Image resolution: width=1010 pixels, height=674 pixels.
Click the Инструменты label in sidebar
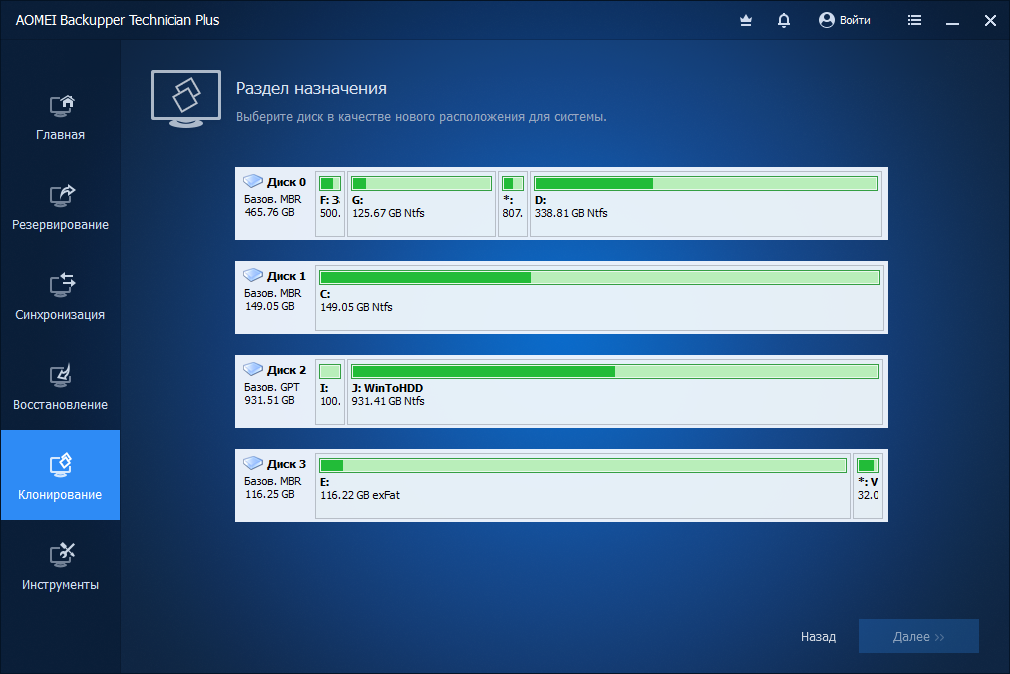[61, 585]
